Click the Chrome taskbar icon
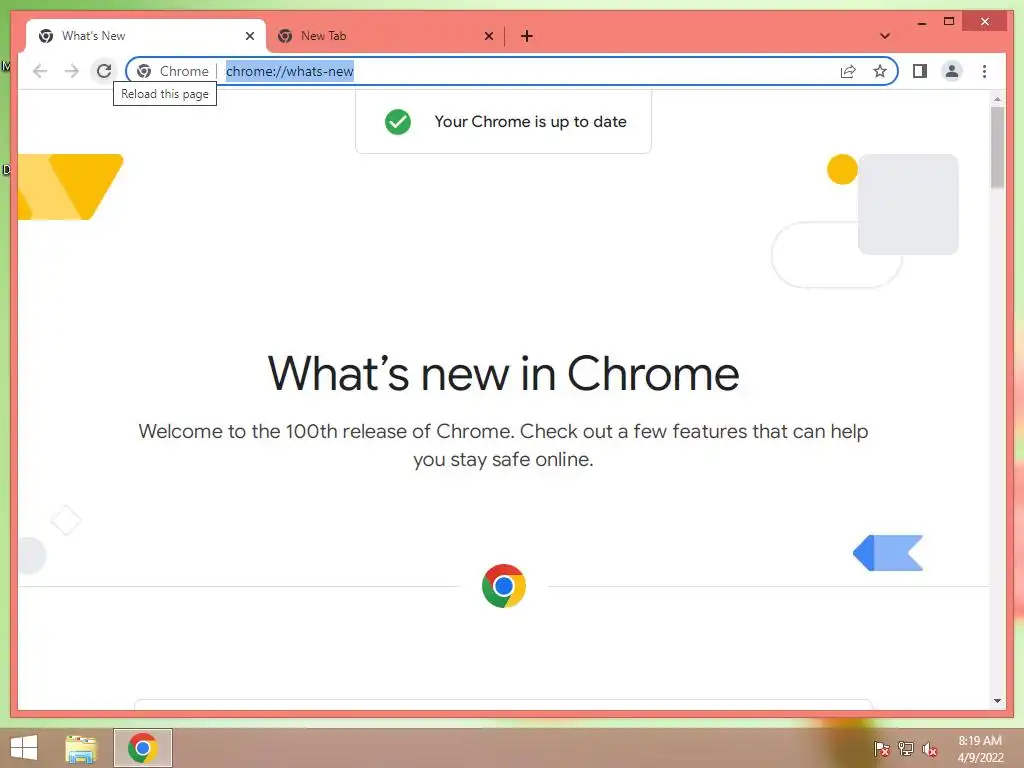 coord(142,748)
